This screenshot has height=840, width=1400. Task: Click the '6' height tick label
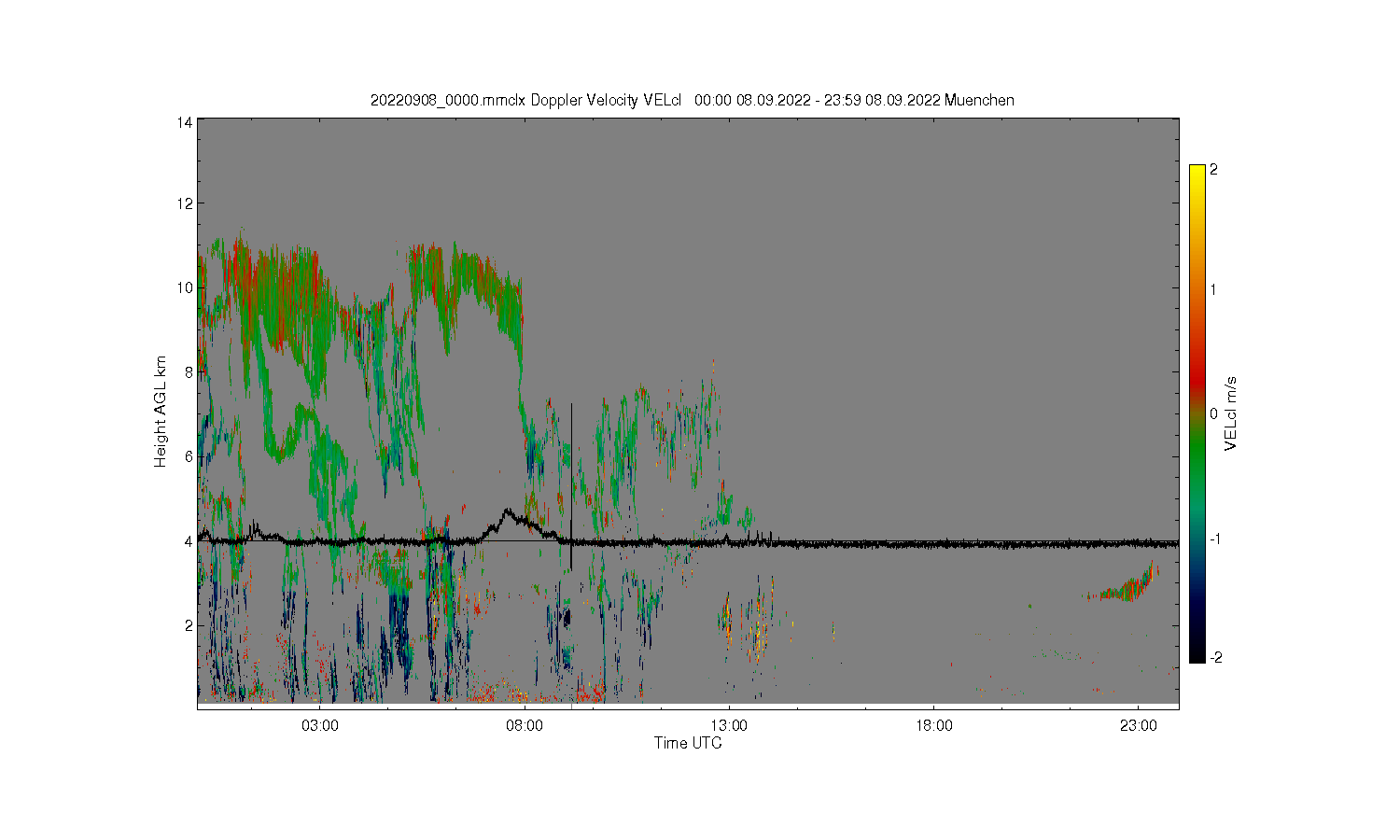[189, 456]
